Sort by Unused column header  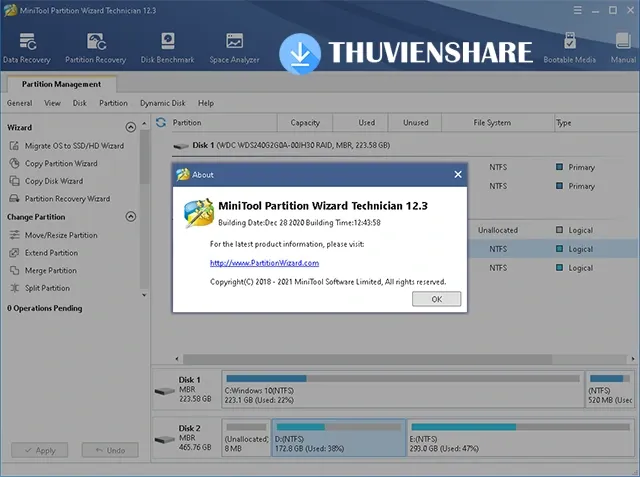416,122
